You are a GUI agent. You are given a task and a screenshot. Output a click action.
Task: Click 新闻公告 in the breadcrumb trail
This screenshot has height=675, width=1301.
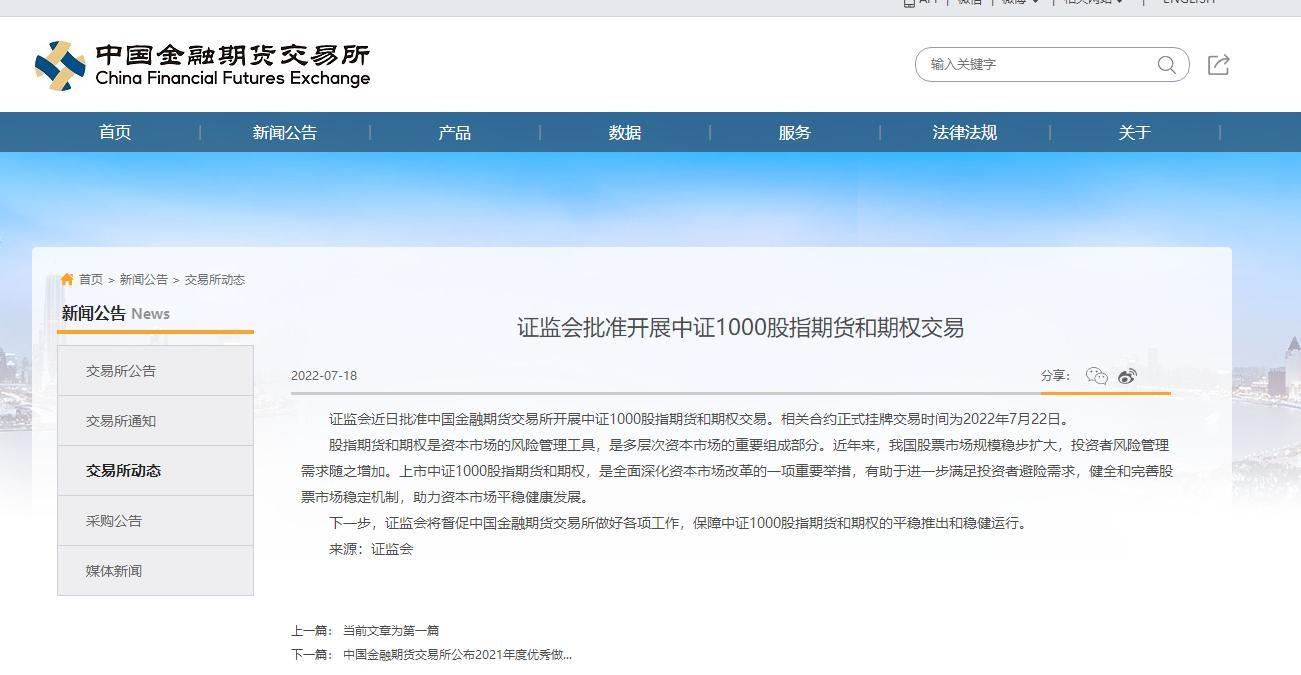(144, 280)
